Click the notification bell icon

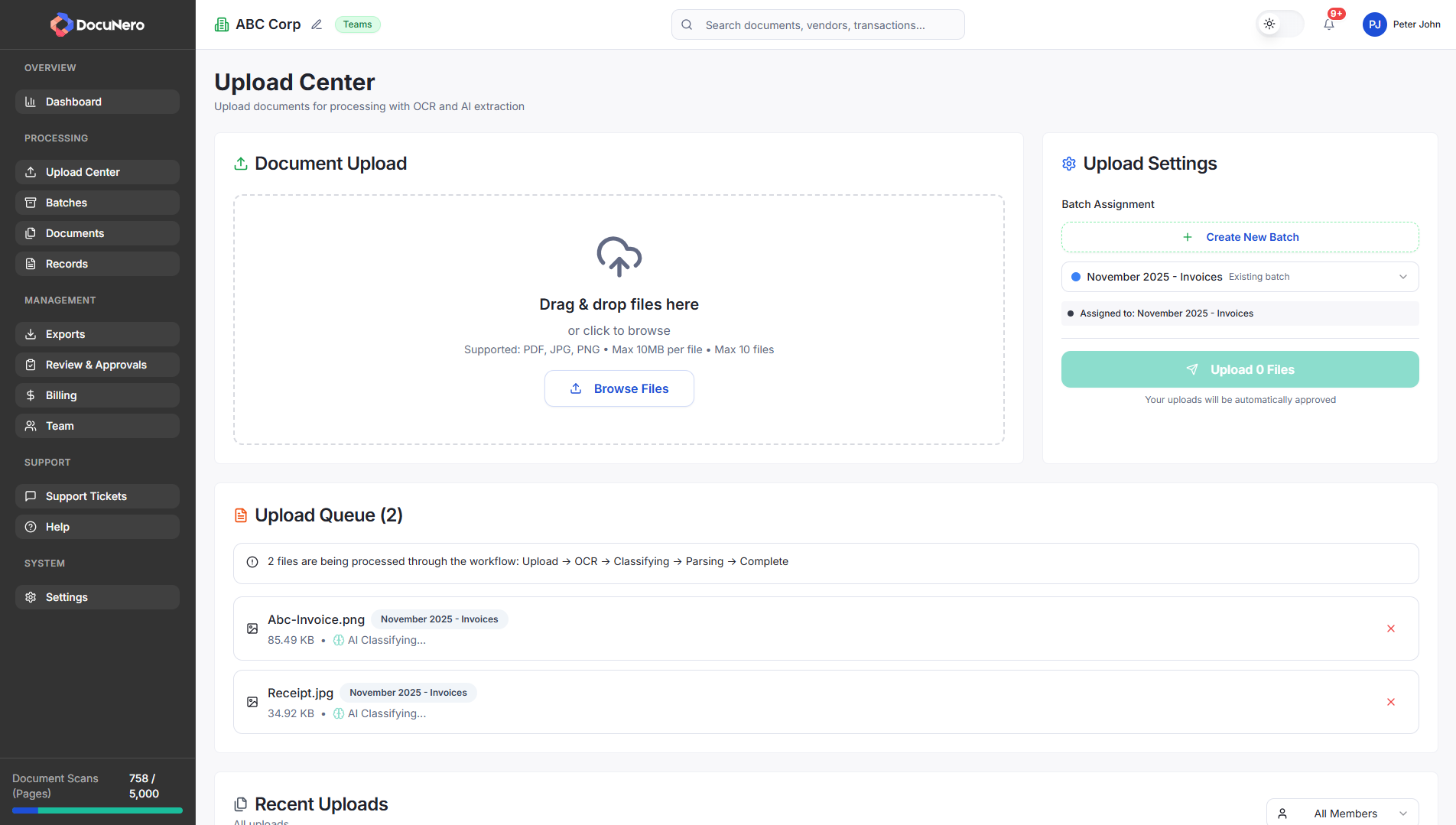coord(1329,24)
